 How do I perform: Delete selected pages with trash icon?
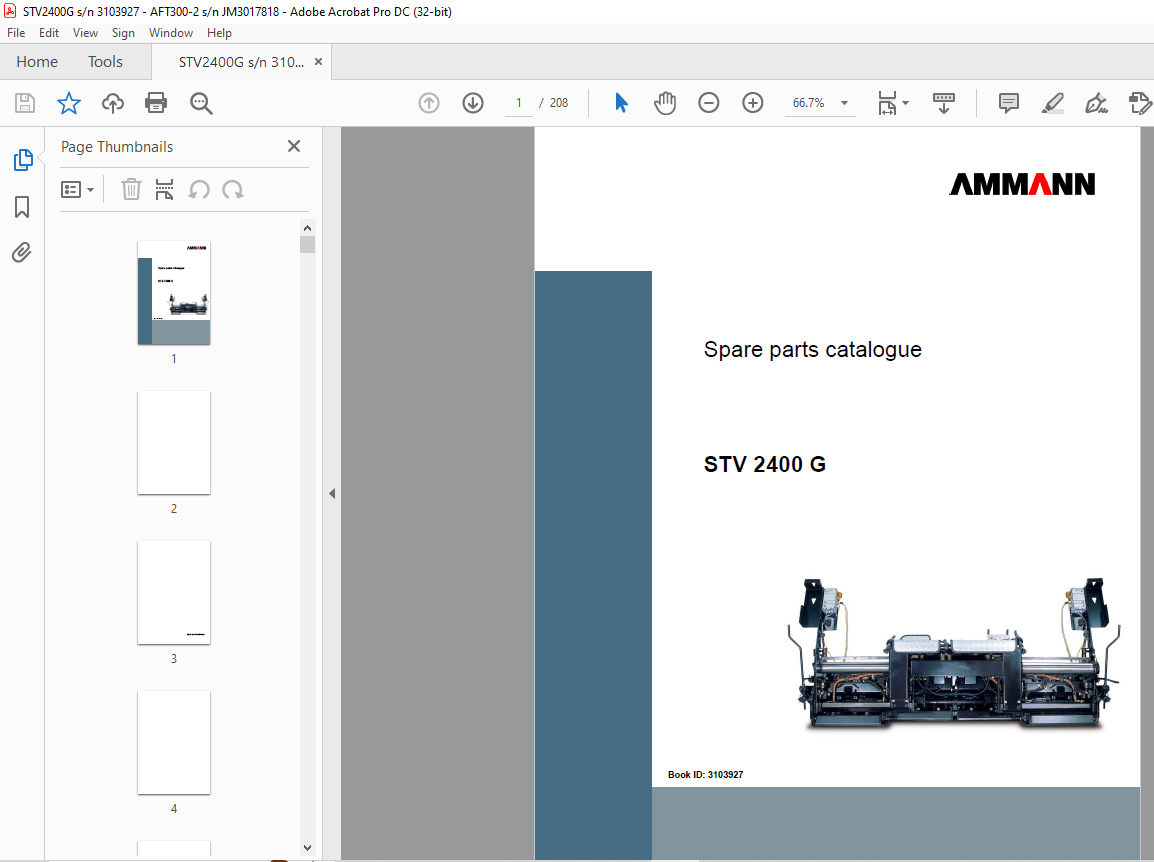pyautogui.click(x=131, y=189)
